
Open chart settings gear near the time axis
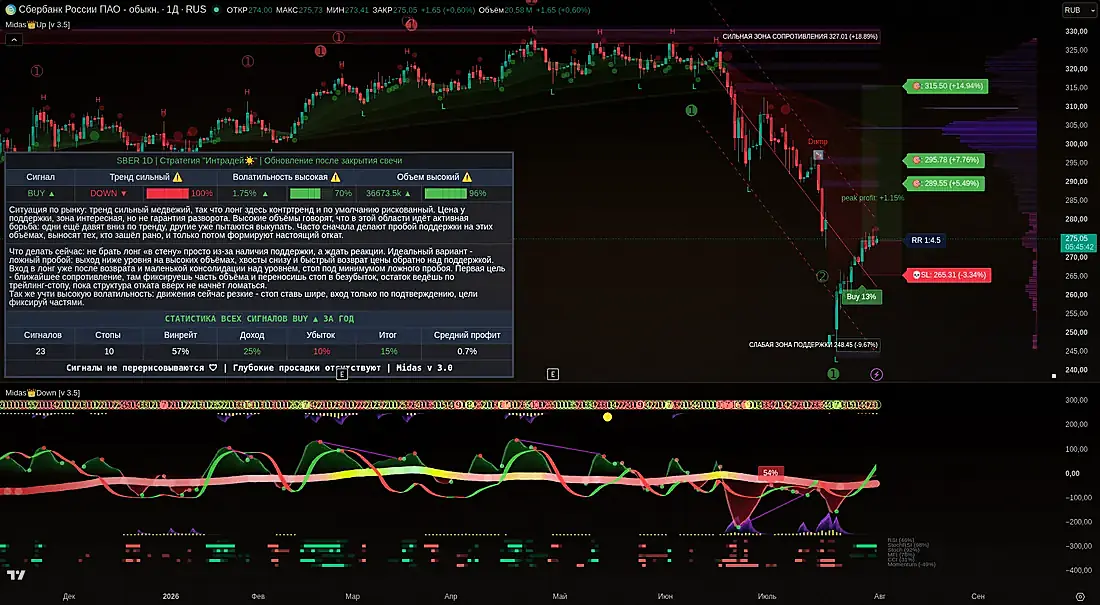tap(1080, 597)
